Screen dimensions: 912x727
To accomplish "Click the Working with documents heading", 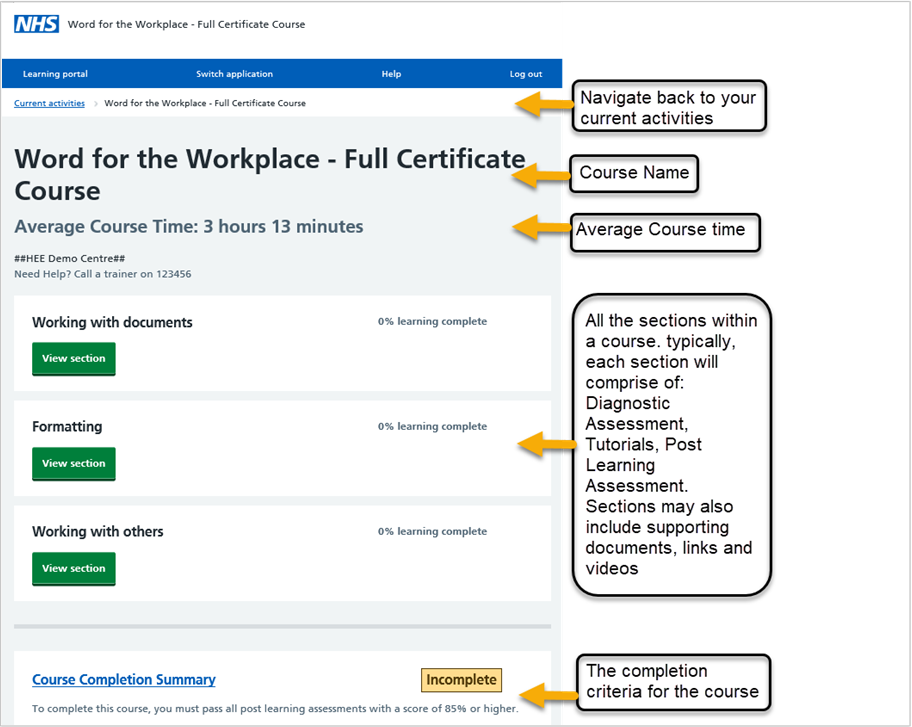I will 112,322.
